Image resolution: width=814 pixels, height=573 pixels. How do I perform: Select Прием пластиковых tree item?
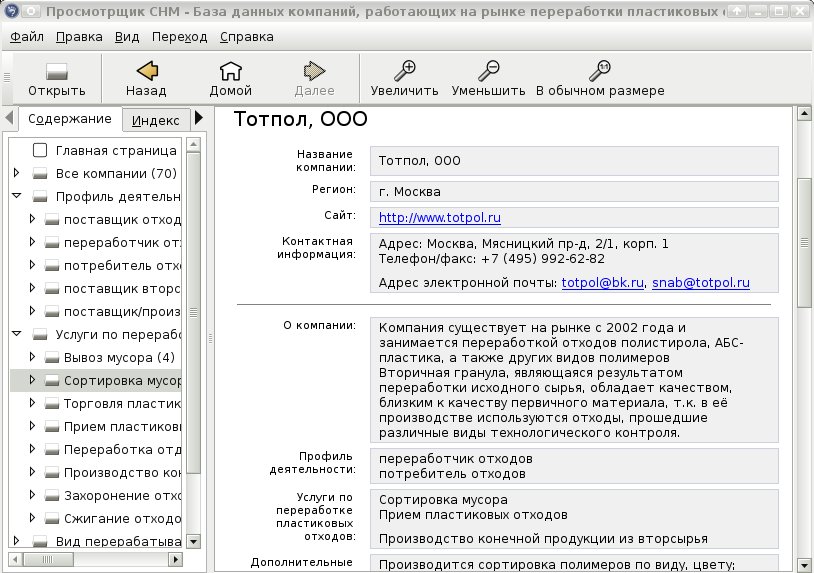(x=123, y=427)
